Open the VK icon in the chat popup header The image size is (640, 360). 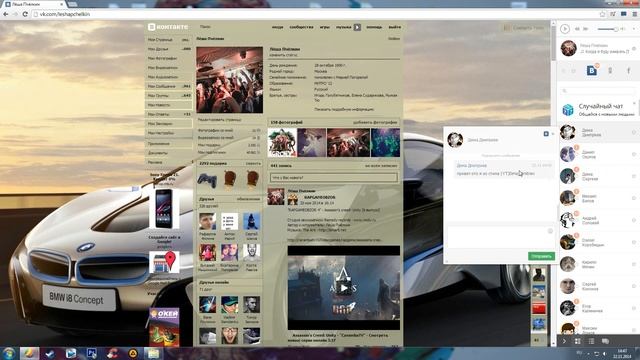pyautogui.click(x=546, y=134)
